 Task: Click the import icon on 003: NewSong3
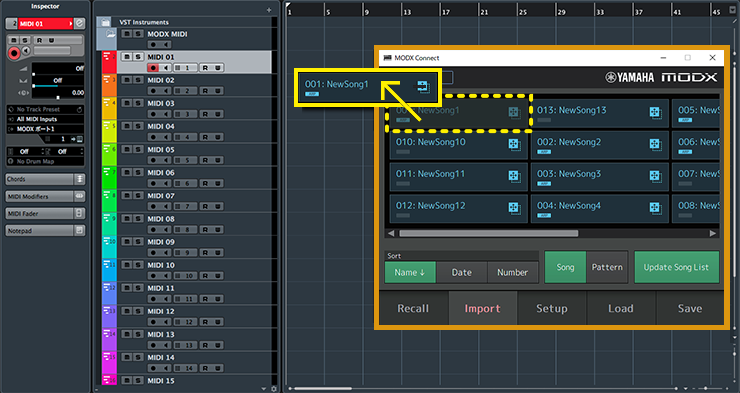[x=655, y=176]
